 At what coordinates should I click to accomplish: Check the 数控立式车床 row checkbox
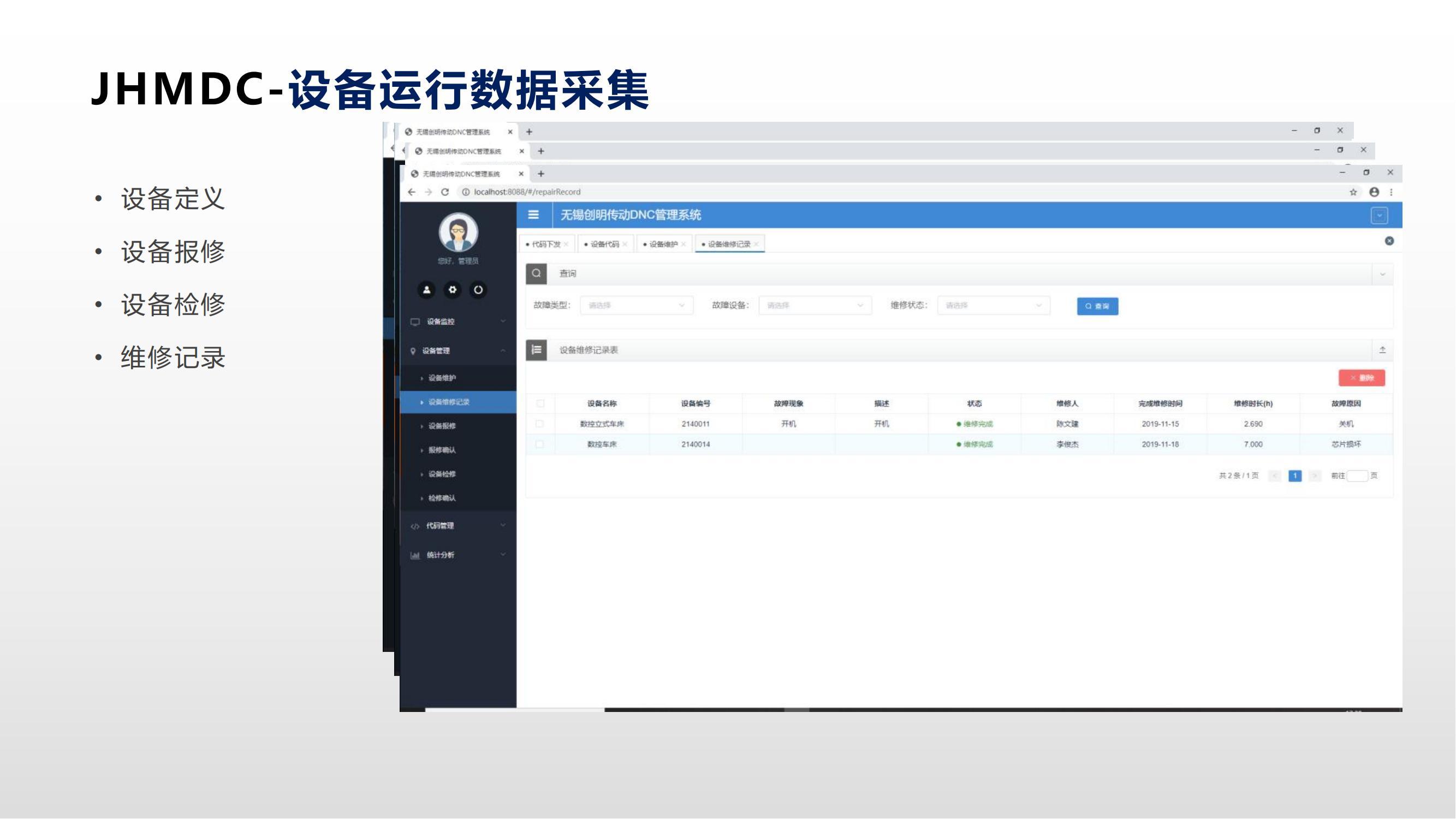point(540,424)
